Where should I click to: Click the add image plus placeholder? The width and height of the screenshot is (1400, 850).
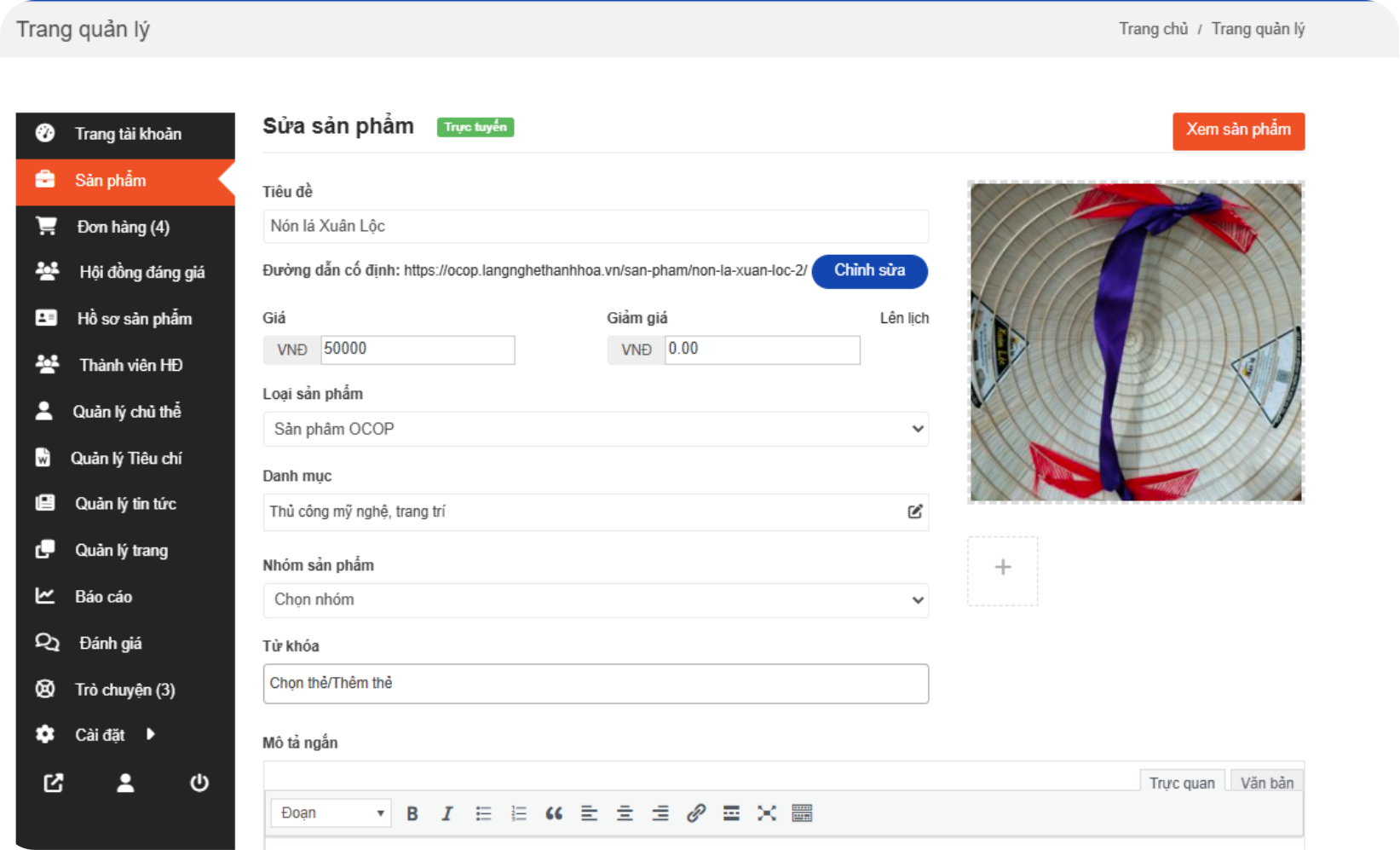point(1003,569)
